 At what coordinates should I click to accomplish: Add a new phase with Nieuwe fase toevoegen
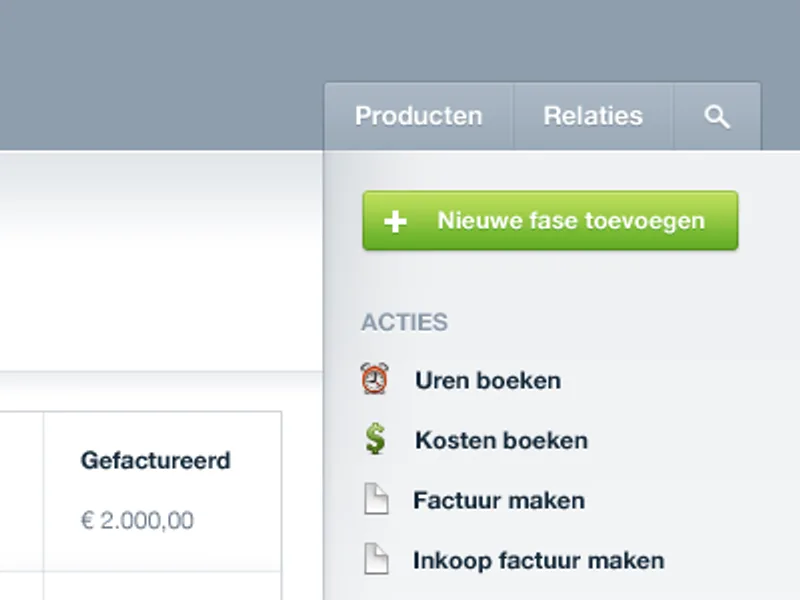coord(550,220)
